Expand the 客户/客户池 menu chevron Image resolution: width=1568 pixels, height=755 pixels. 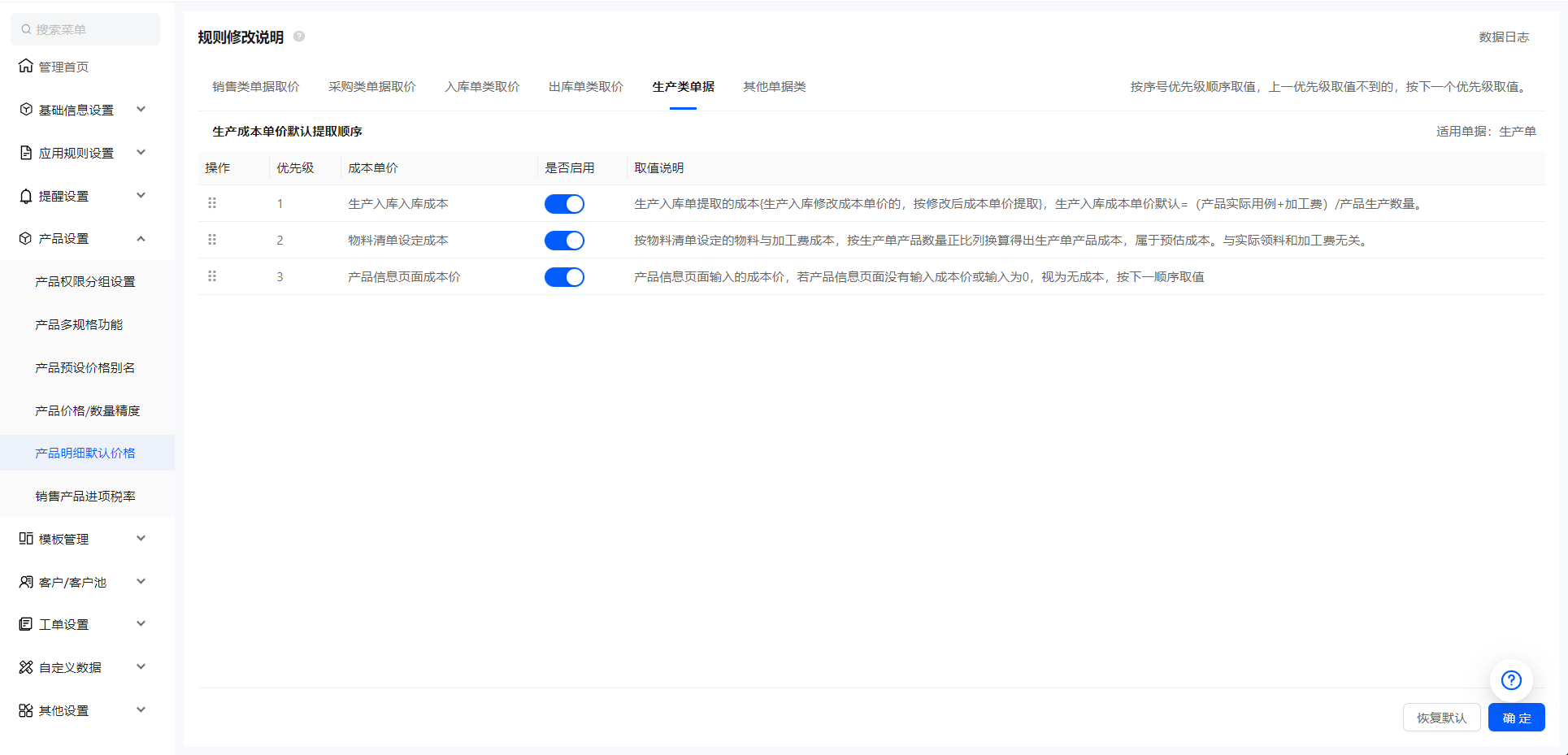pos(141,581)
